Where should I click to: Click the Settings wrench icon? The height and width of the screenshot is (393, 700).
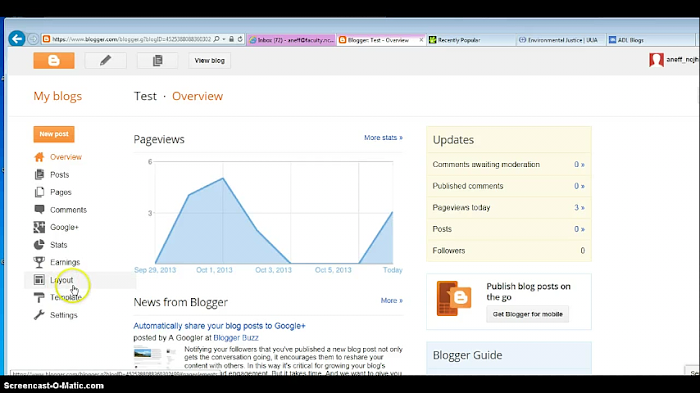point(39,314)
